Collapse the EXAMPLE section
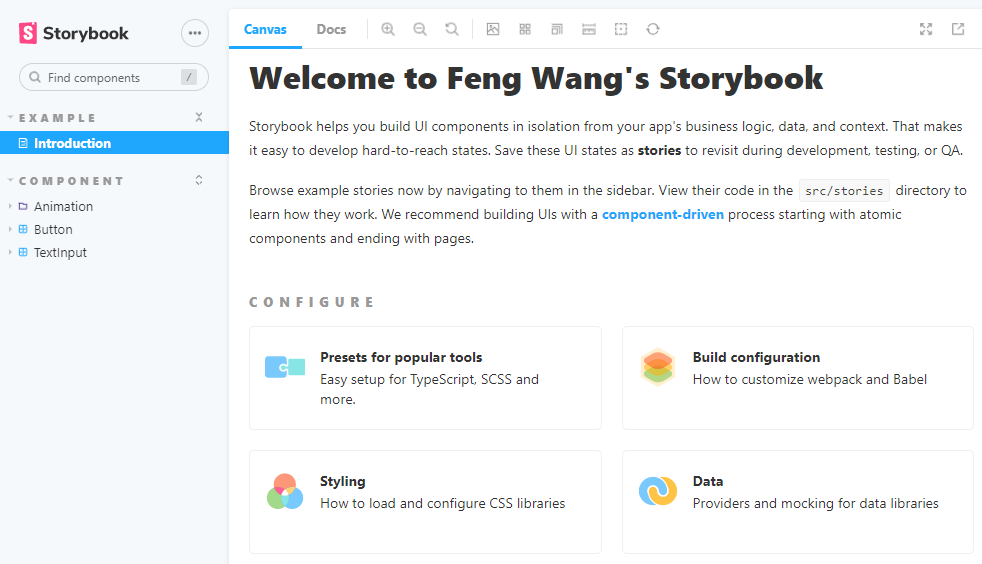982x564 pixels. click(57, 118)
